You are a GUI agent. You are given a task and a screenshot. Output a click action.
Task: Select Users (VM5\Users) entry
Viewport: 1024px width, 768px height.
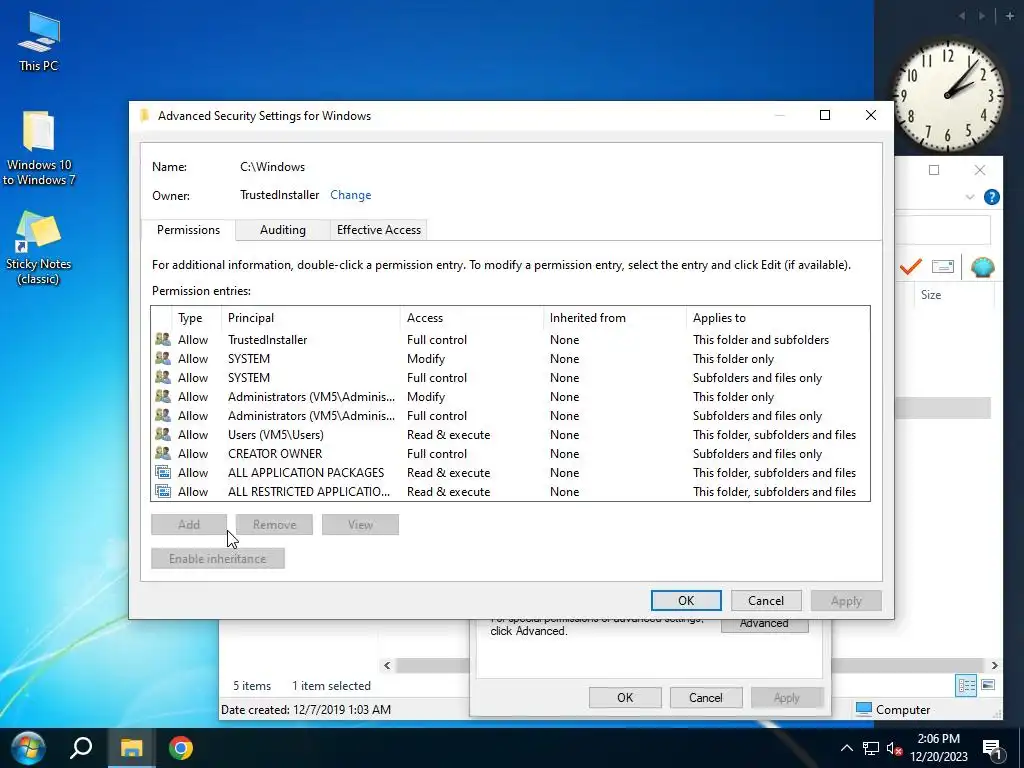[x=510, y=434]
